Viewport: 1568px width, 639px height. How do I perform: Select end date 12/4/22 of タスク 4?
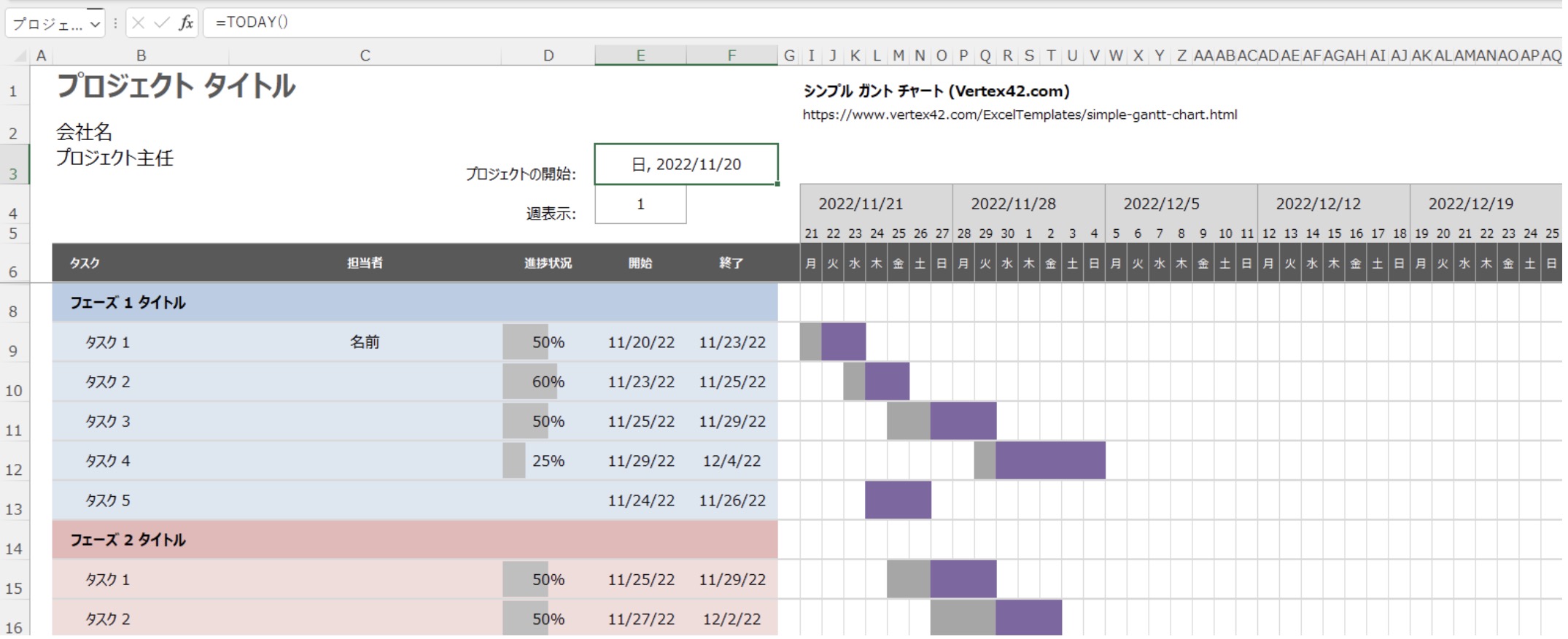(731, 461)
